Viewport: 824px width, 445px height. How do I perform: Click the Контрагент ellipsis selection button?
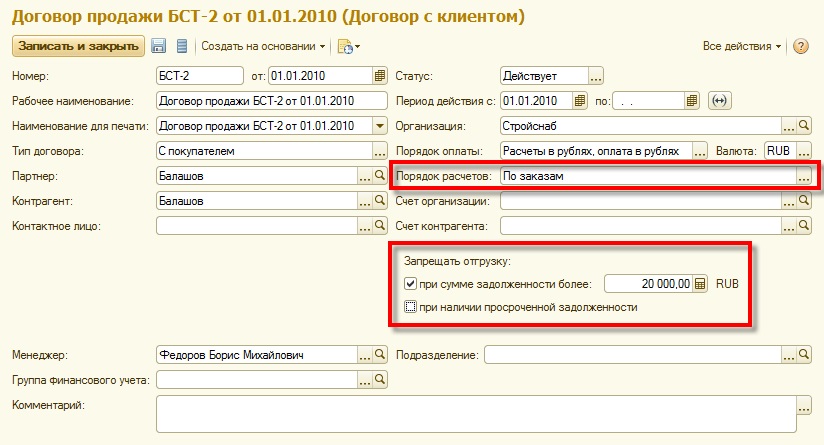click(x=365, y=201)
